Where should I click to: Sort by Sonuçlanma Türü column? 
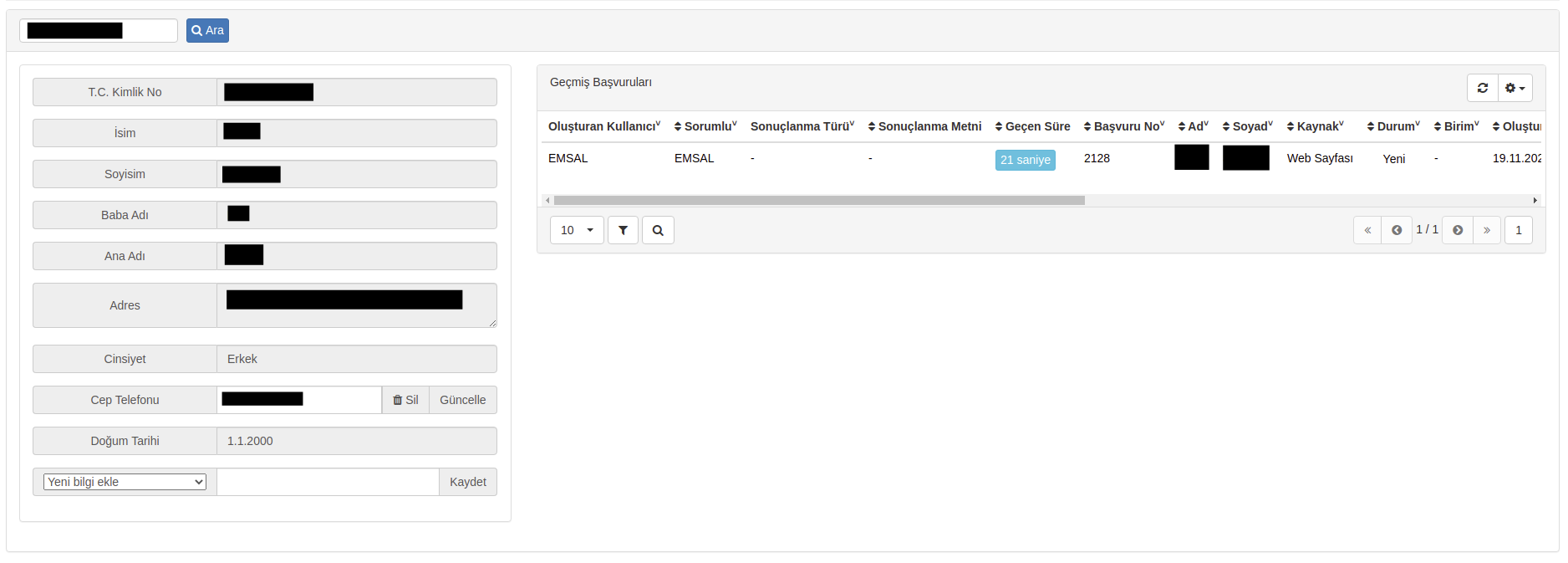tap(802, 126)
